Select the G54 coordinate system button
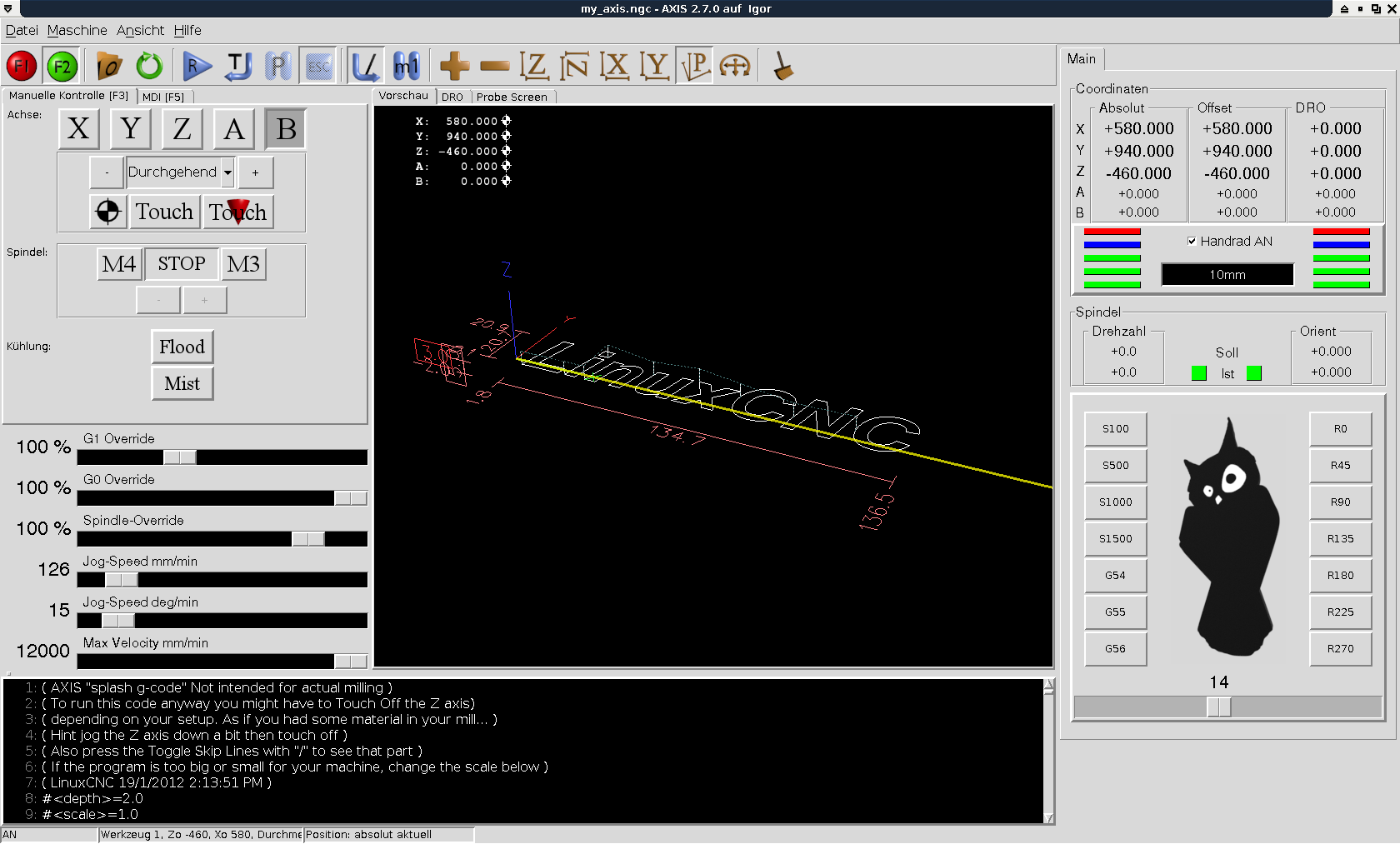 click(1115, 576)
